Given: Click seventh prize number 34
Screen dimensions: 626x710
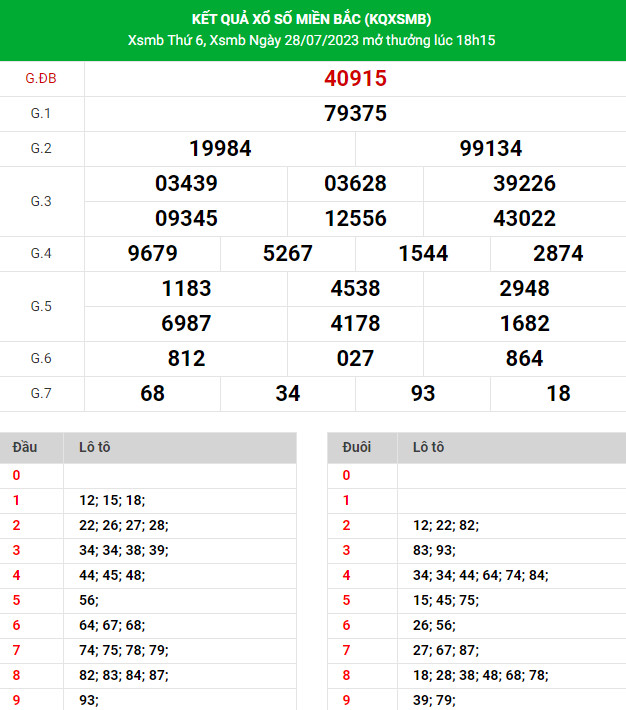Looking at the screenshot, I should [288, 393].
